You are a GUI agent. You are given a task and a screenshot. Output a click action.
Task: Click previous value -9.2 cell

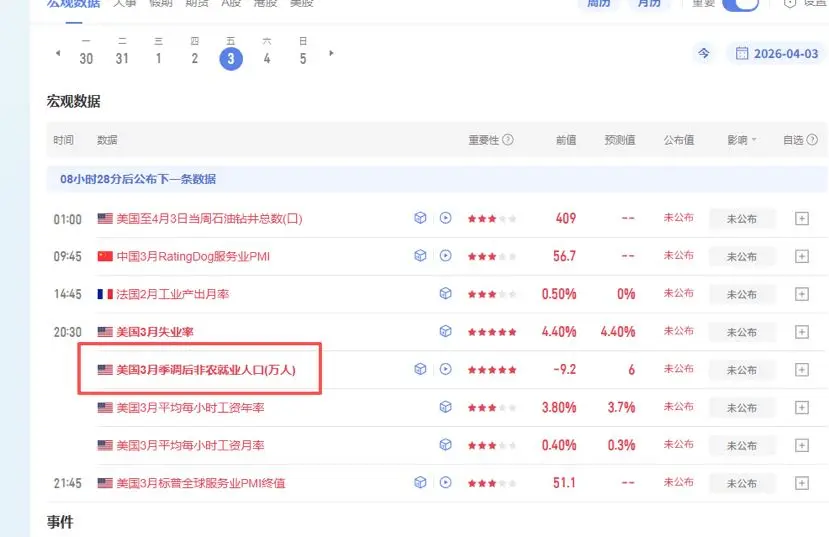[564, 369]
